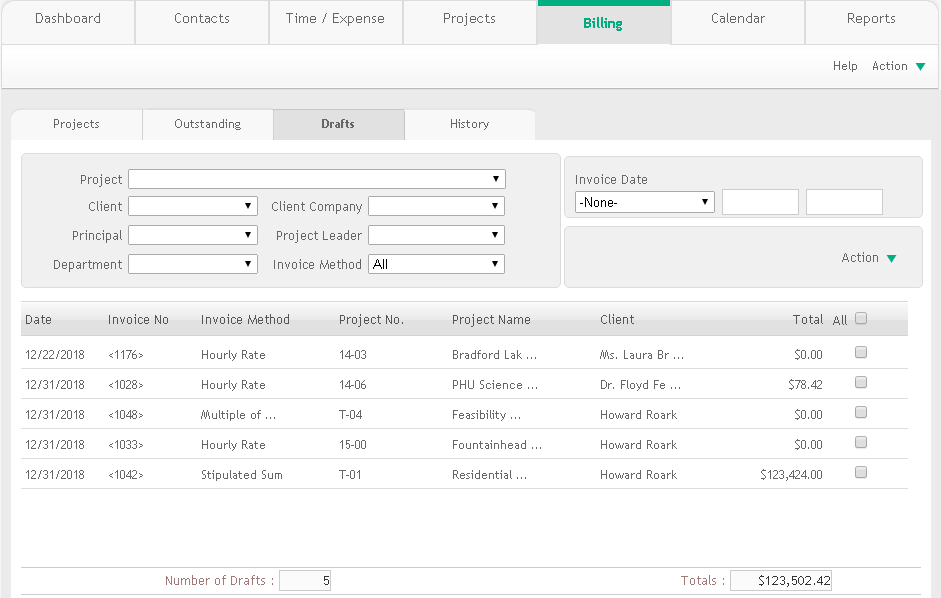941x598 pixels.
Task: Open the Invoice Method dropdown showing All
Action: 435,263
